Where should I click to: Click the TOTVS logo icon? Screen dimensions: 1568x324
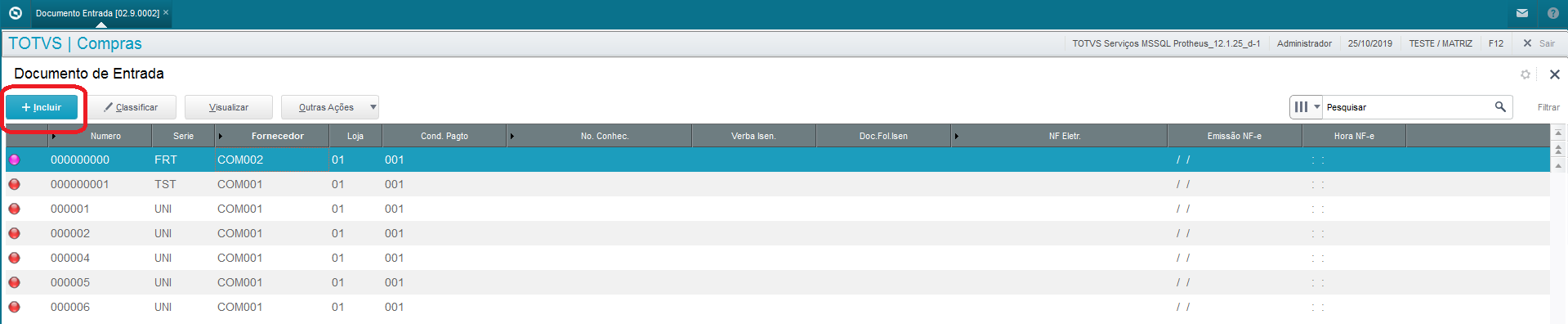15,13
